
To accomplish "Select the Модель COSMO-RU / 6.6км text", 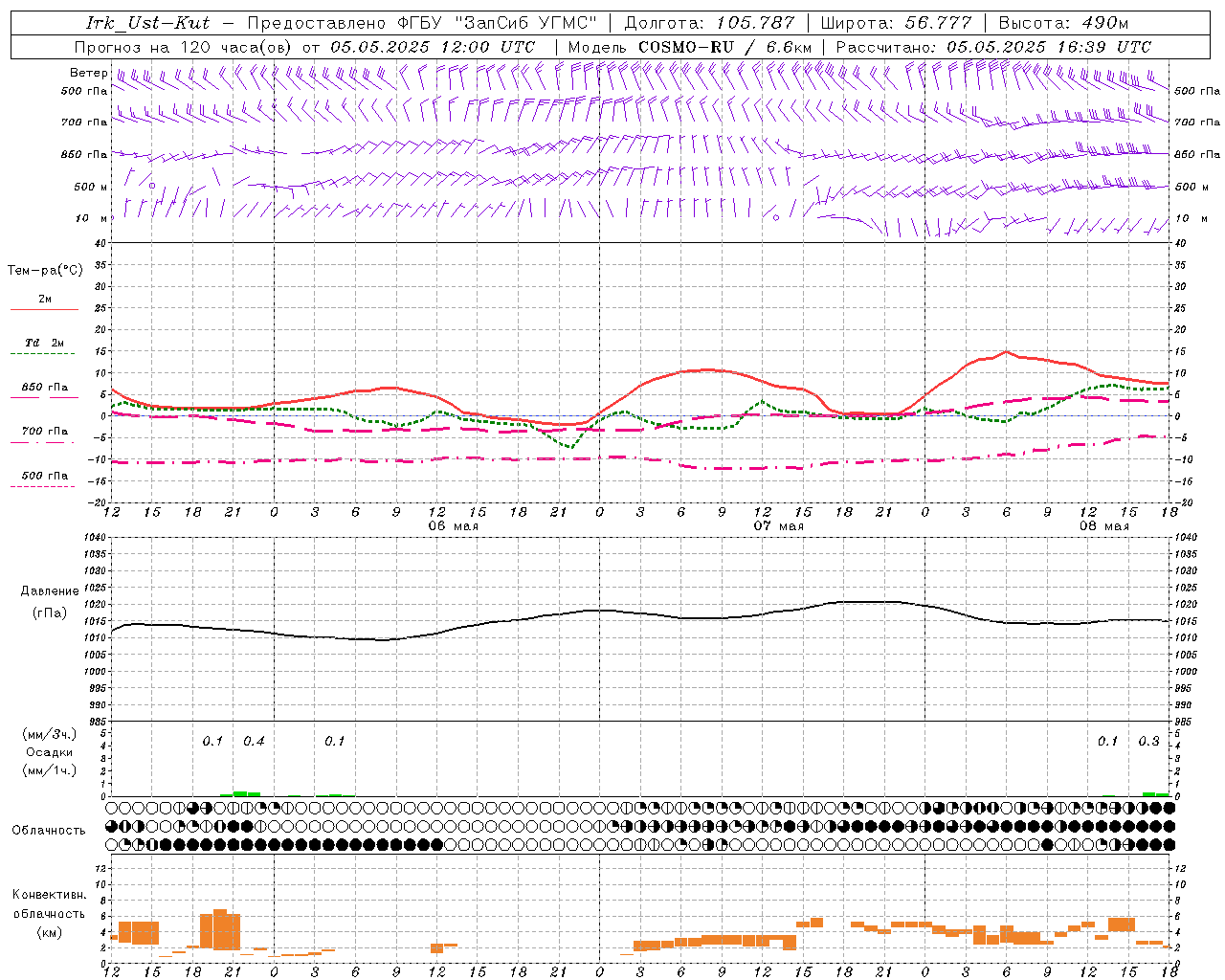I will pos(690,47).
